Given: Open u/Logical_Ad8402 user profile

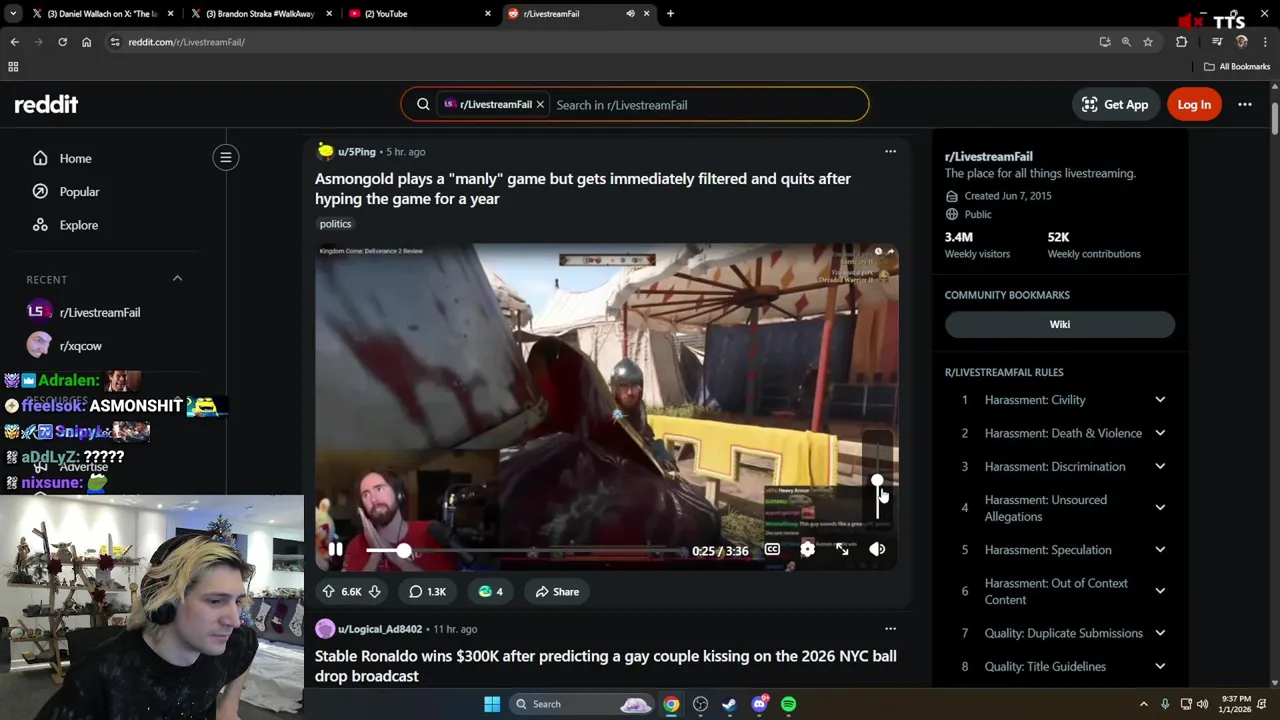Looking at the screenshot, I should 380,629.
